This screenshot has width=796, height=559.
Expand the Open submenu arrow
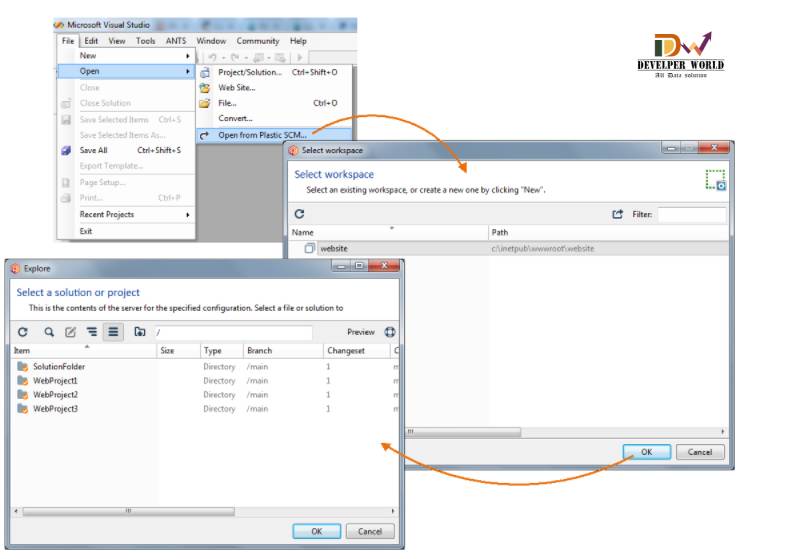coord(188,72)
